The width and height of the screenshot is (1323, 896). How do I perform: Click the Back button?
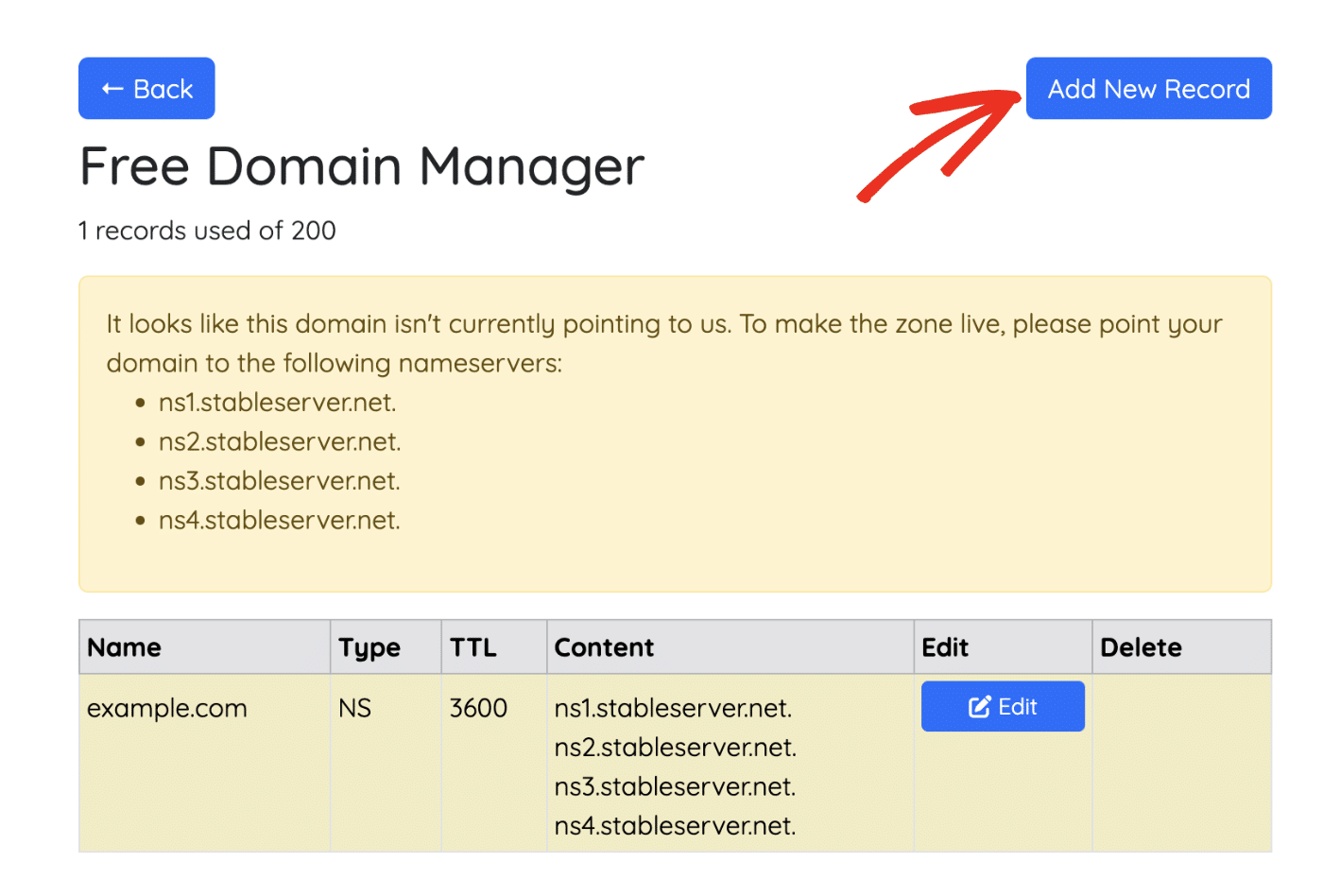point(146,89)
